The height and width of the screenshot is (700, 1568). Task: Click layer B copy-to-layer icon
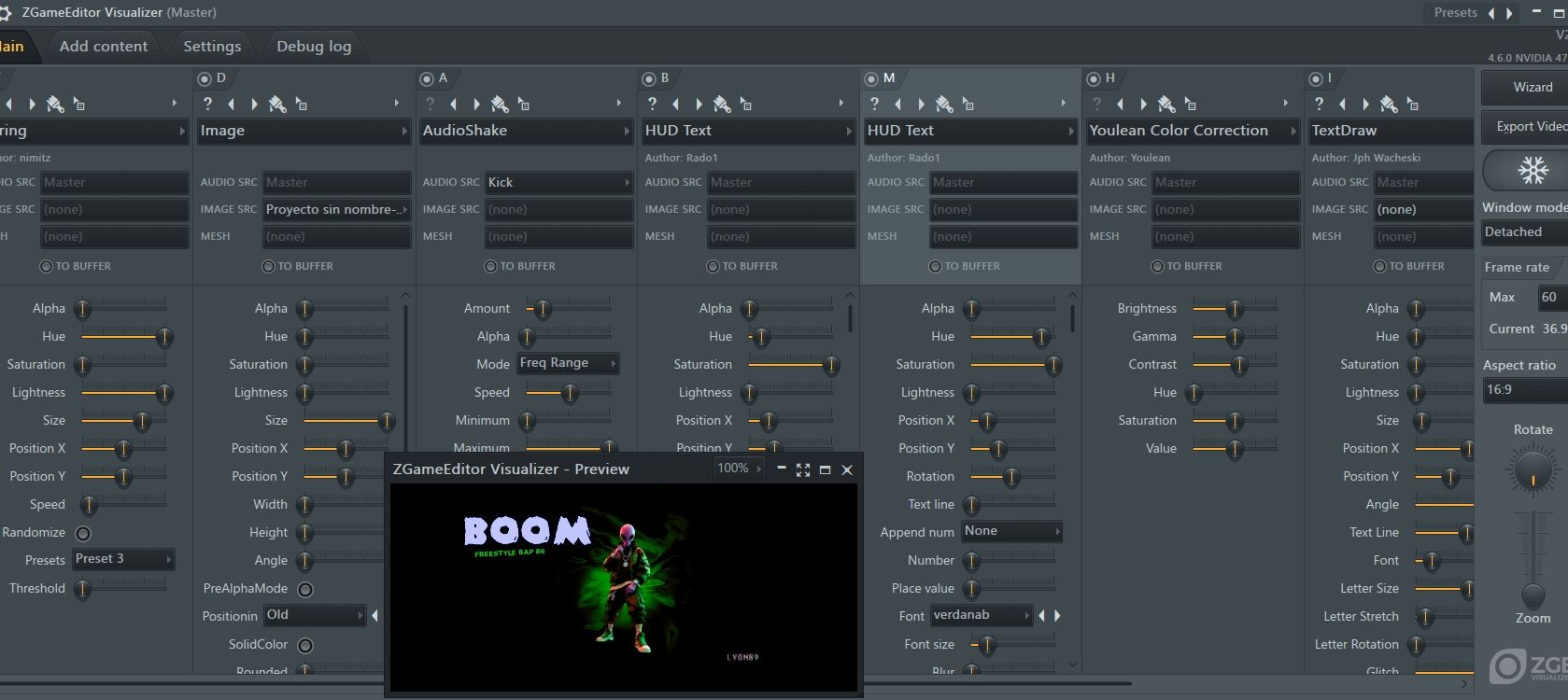(x=746, y=104)
